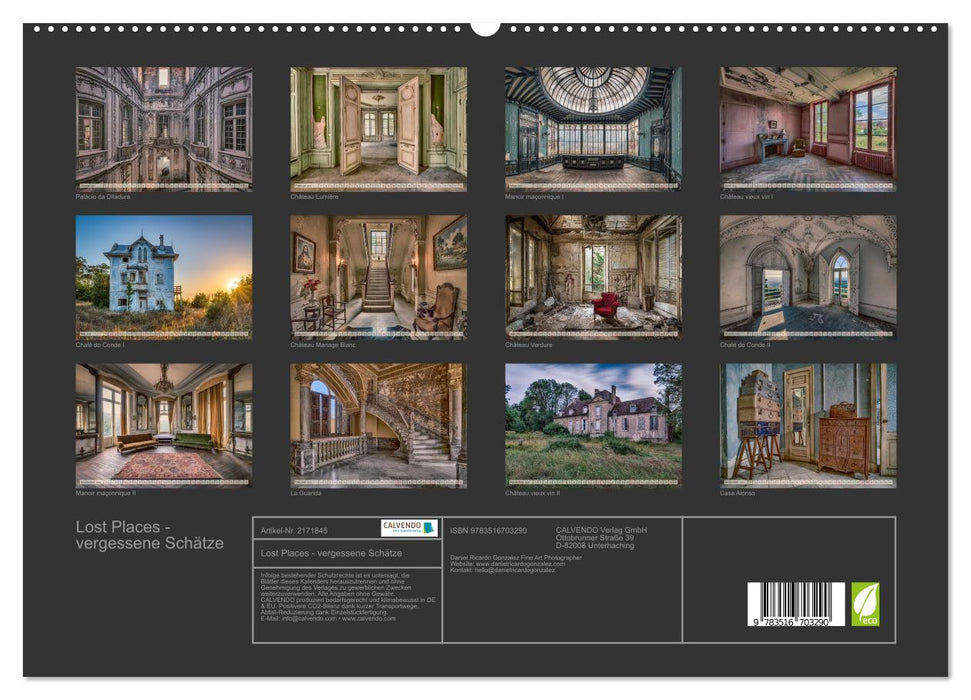Click the La Guarida spiral staircase image

tap(375, 425)
